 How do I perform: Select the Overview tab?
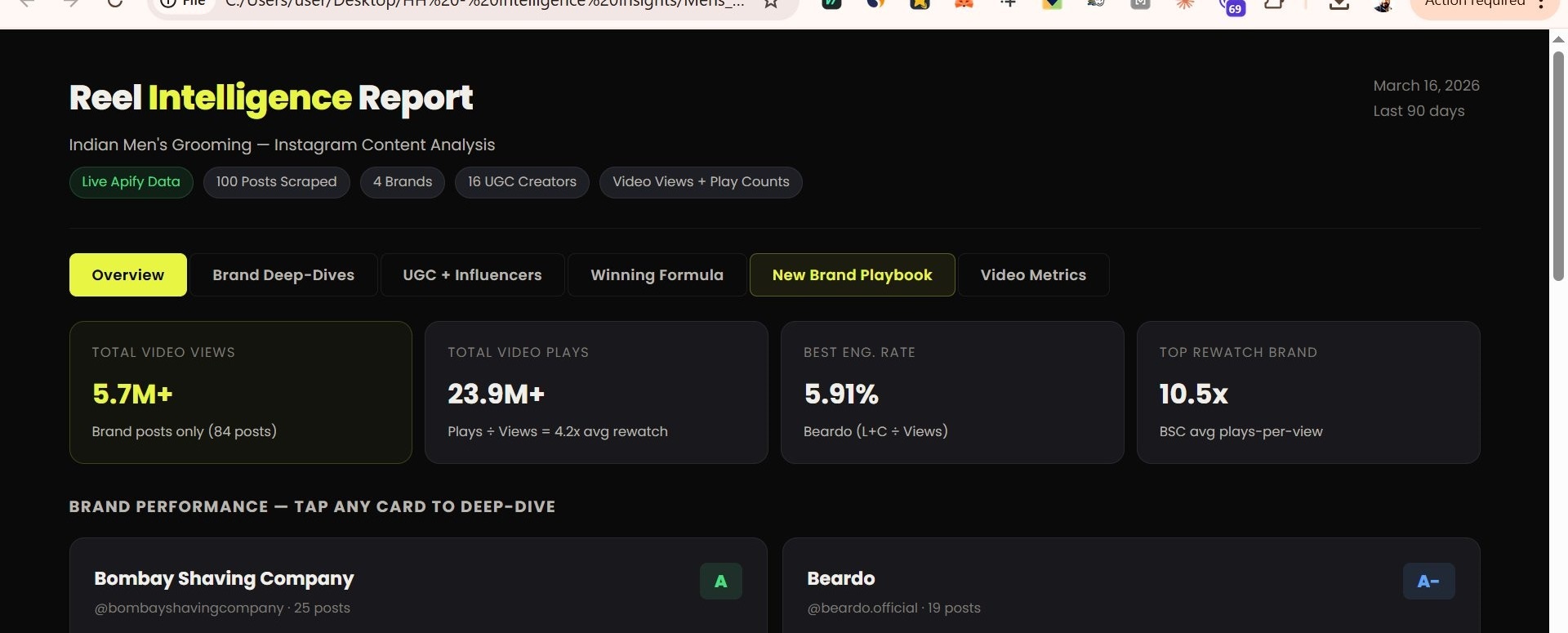pos(128,274)
